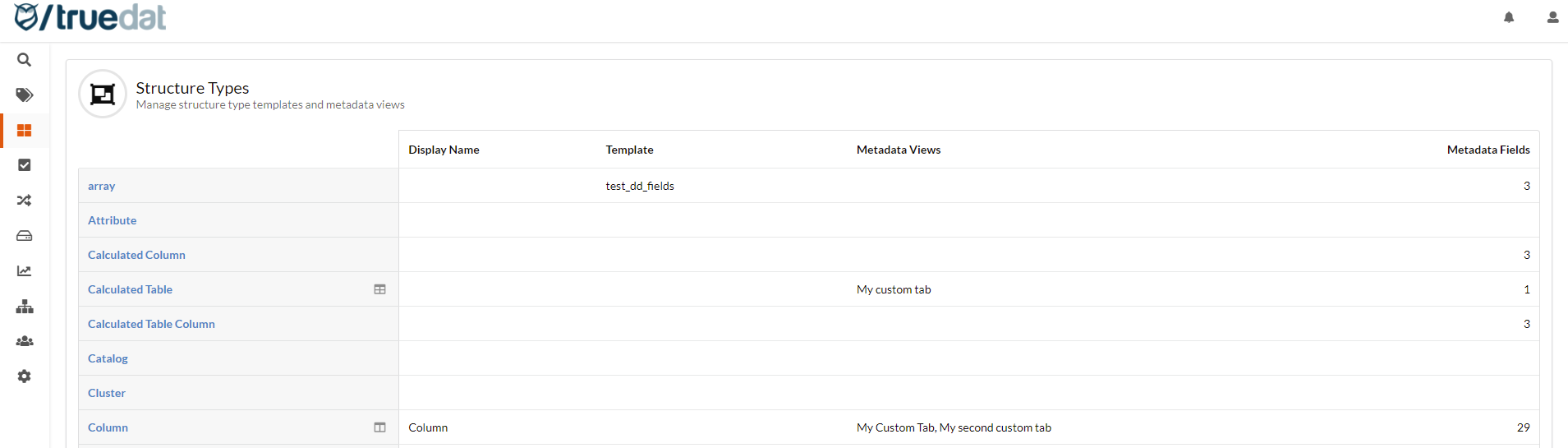Open notifications bell icon

(x=1509, y=17)
